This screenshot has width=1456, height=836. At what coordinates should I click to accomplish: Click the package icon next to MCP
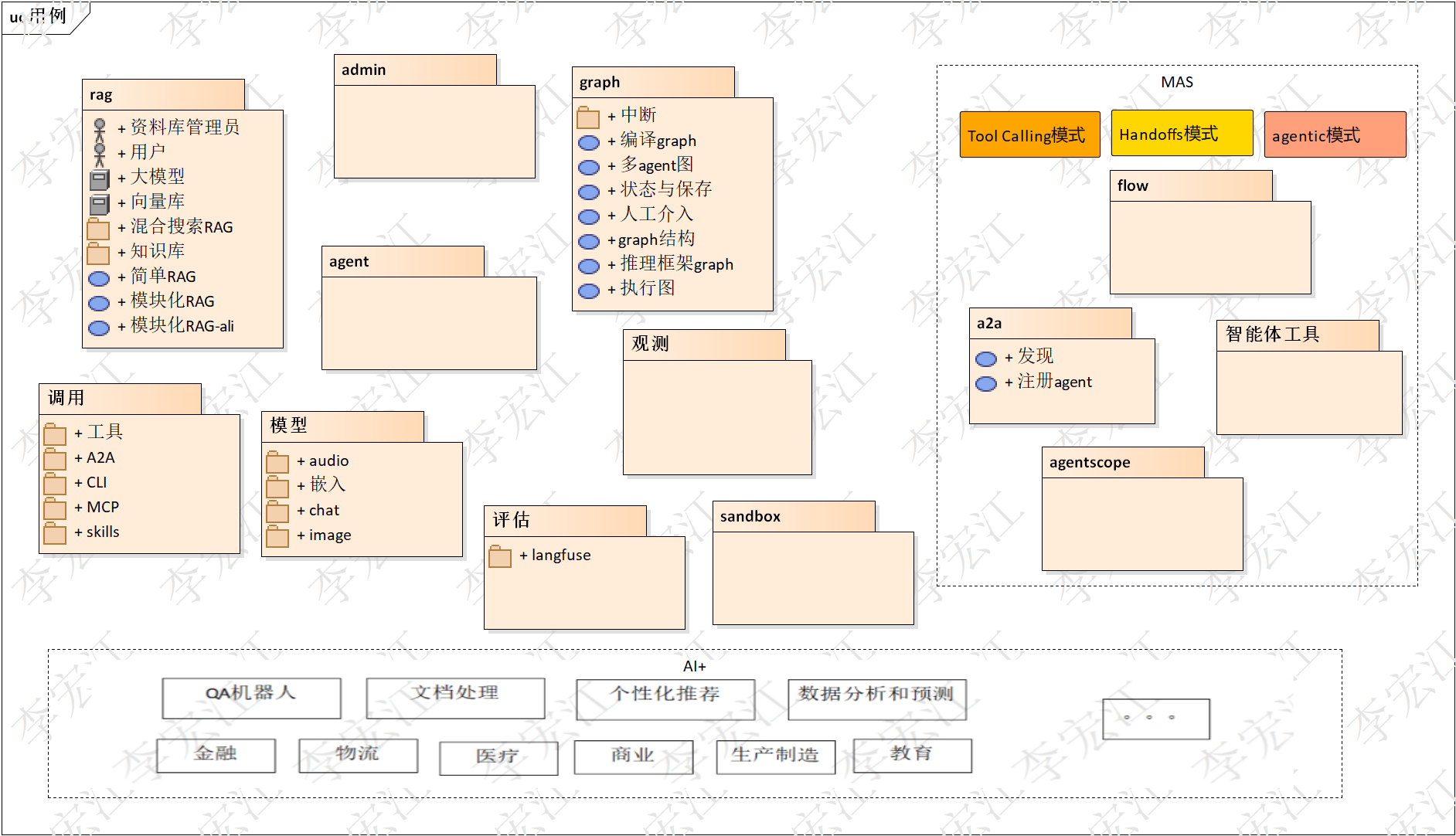pyautogui.click(x=55, y=508)
